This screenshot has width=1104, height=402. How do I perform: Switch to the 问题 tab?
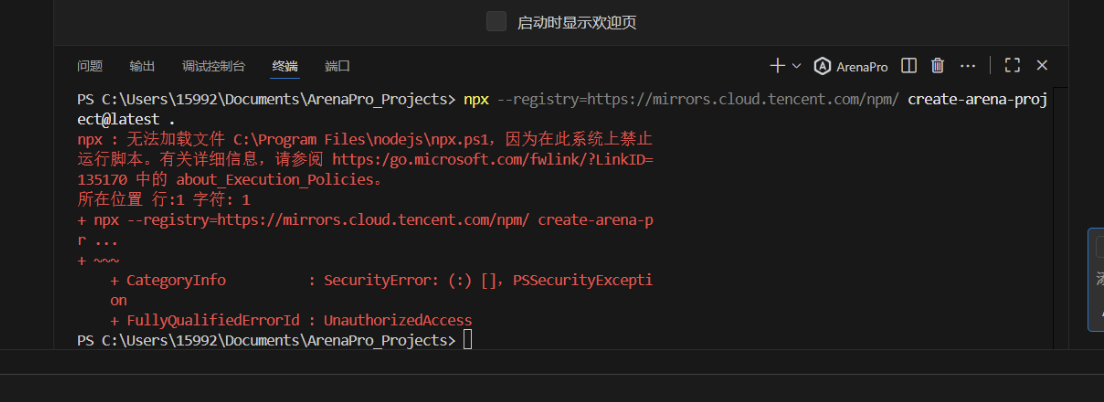pos(90,67)
